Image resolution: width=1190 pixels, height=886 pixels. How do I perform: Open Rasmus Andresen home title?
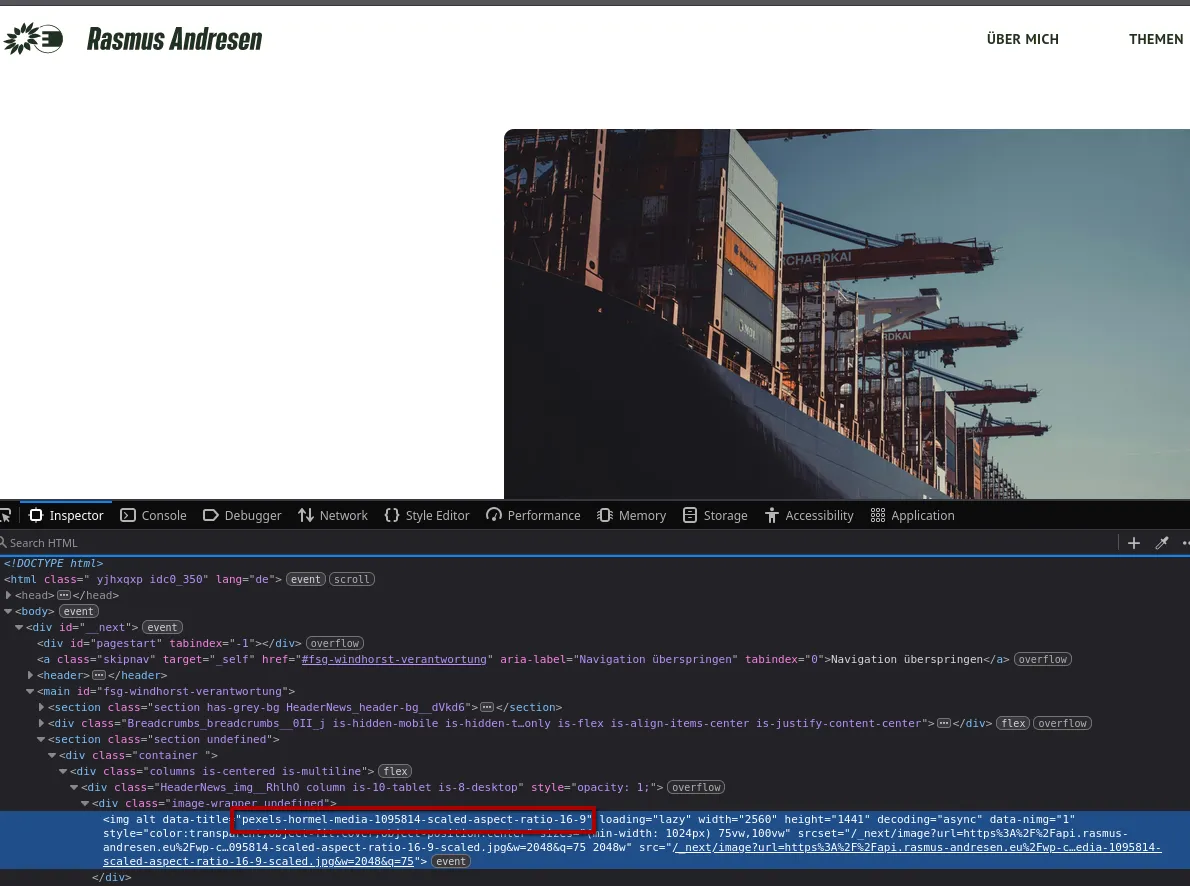tap(175, 39)
